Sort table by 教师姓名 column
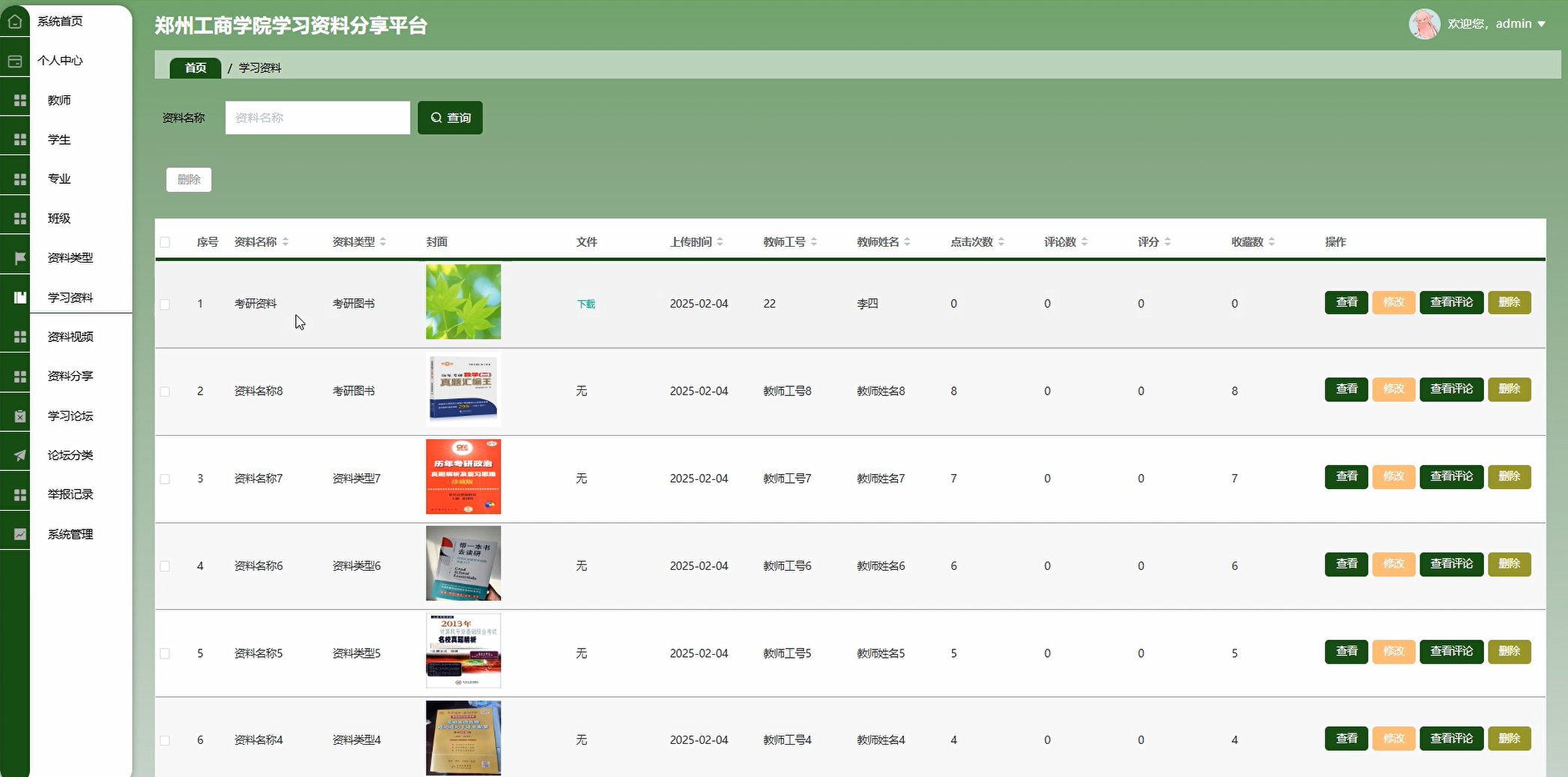The image size is (1568, 777). (907, 241)
